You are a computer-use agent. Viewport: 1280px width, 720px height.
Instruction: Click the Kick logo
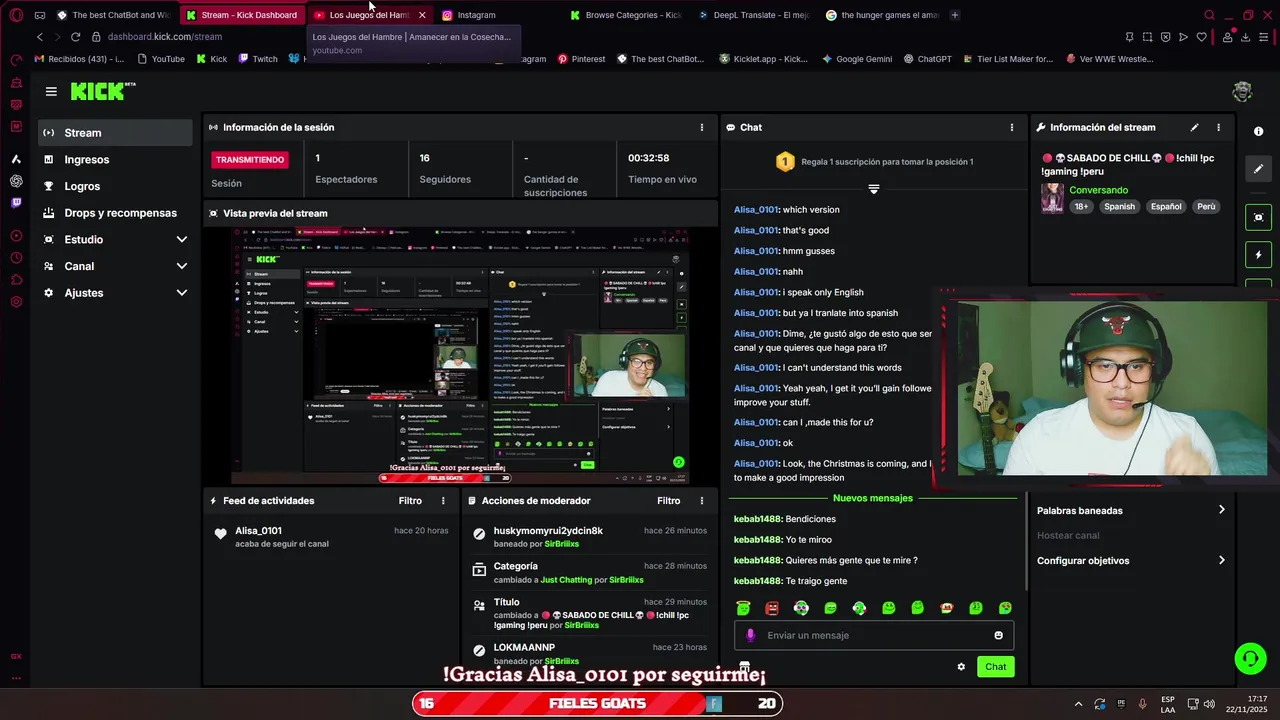[x=103, y=91]
